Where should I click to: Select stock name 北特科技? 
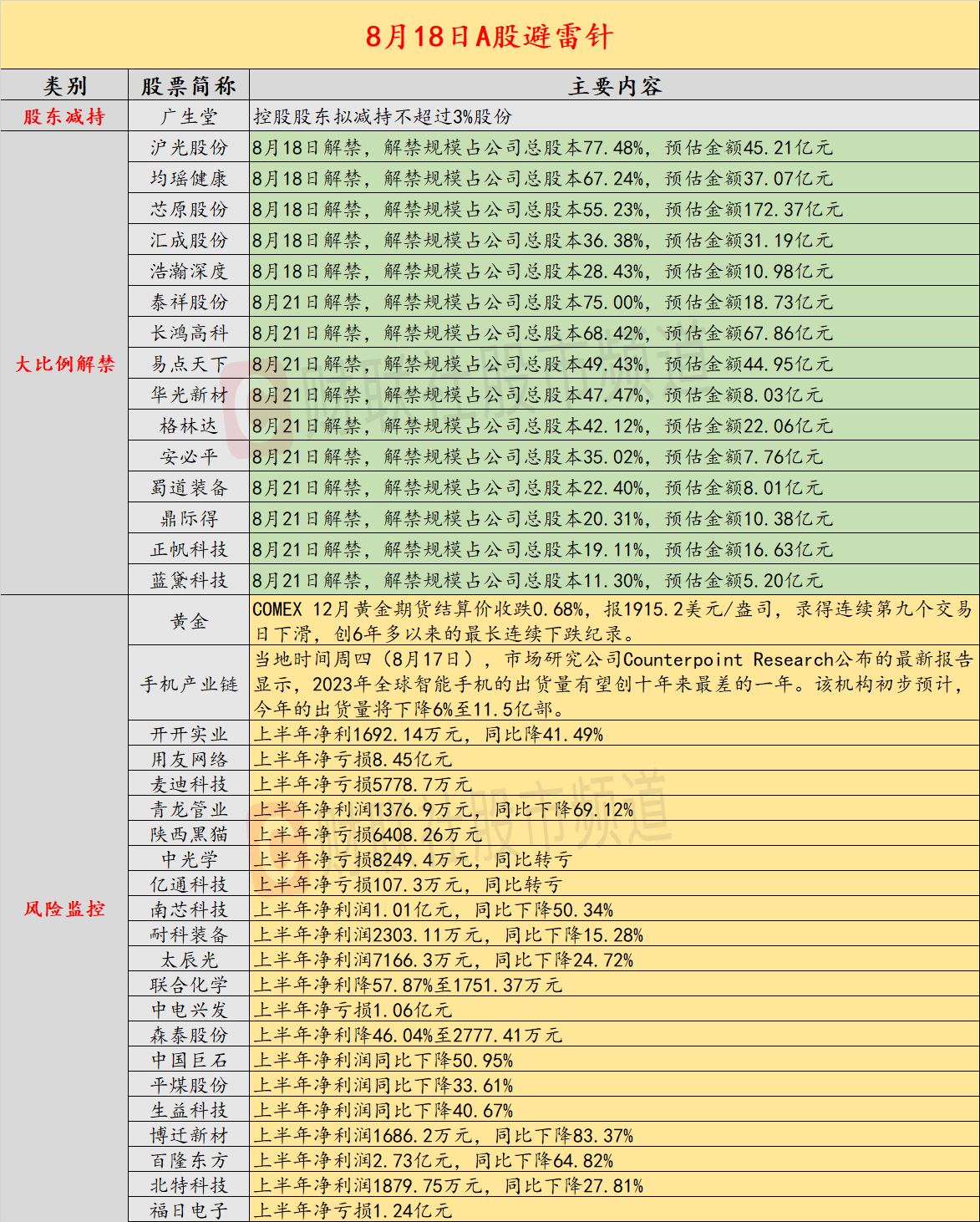coord(189,1185)
